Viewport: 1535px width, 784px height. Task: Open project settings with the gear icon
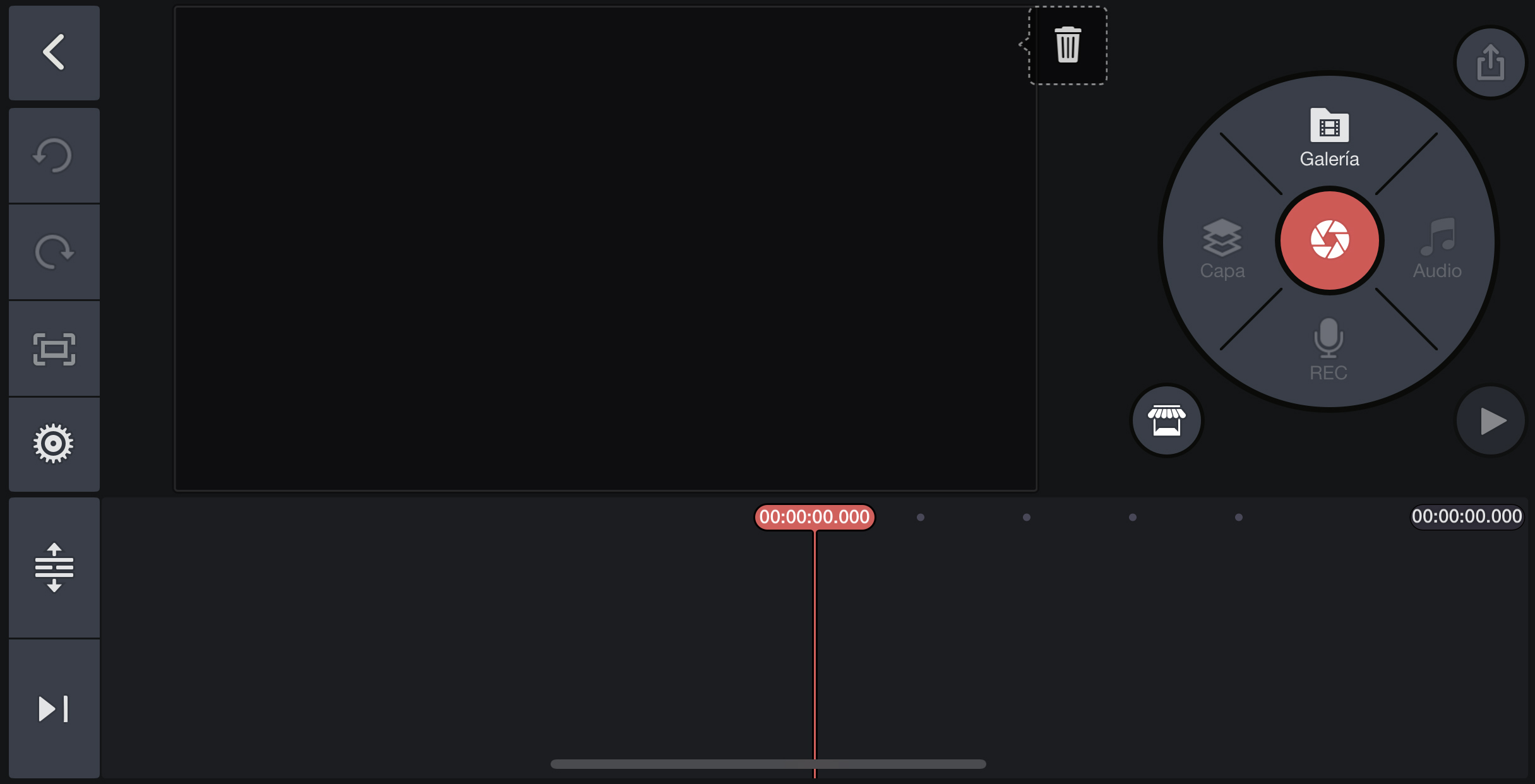tap(54, 444)
